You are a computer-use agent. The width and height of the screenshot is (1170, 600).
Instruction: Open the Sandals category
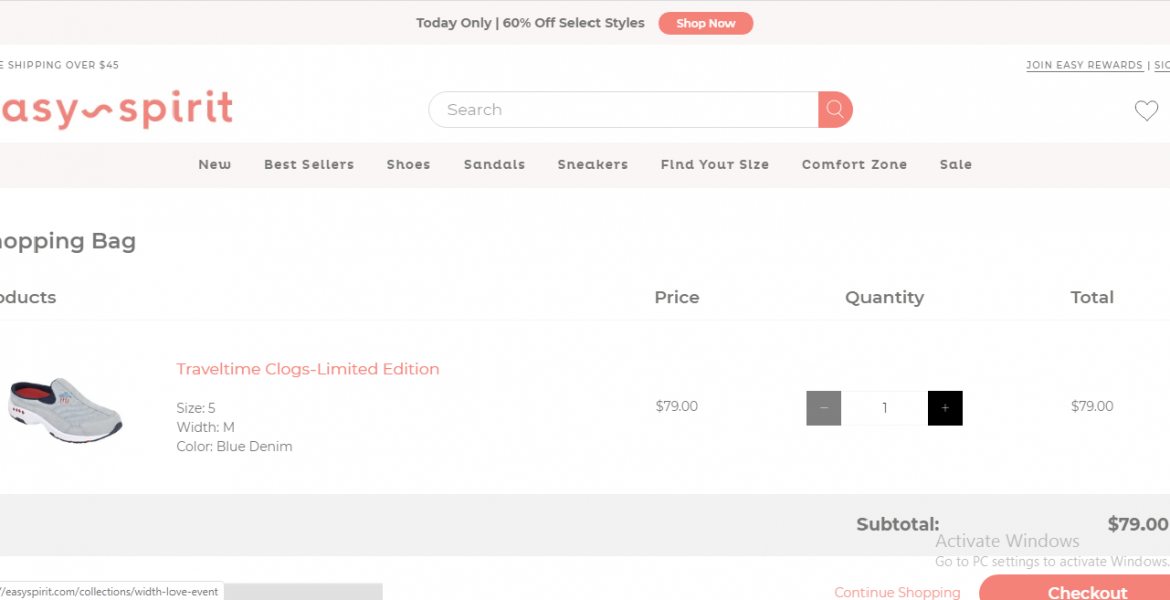click(x=494, y=165)
